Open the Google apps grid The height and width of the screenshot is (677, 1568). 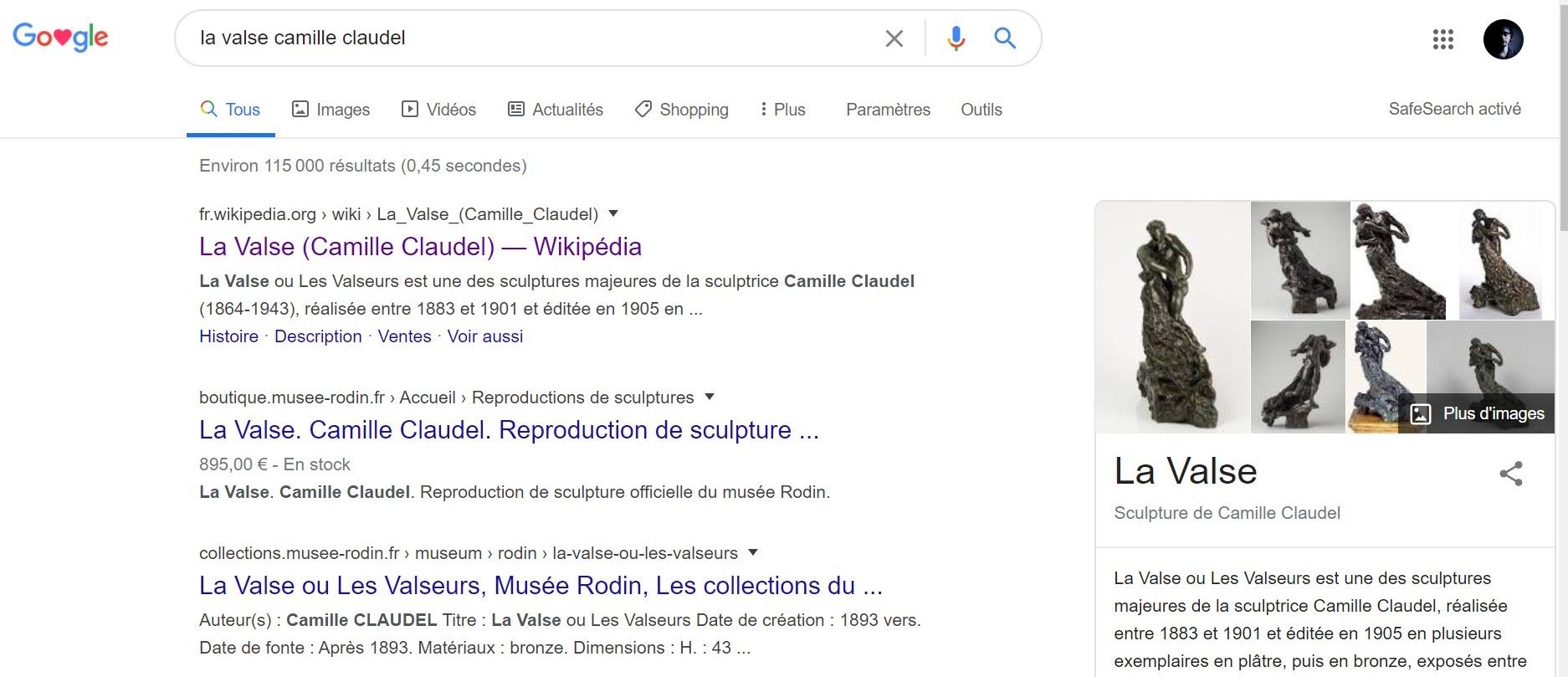point(1442,39)
